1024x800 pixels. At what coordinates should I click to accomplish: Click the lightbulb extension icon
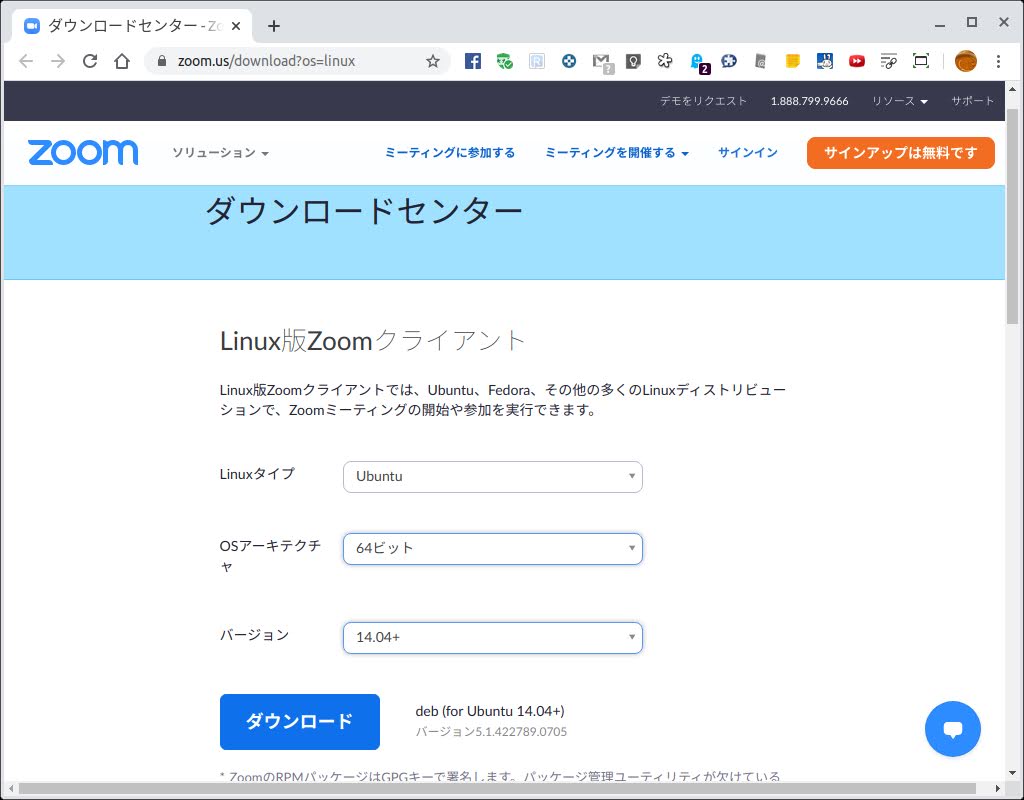click(x=633, y=61)
